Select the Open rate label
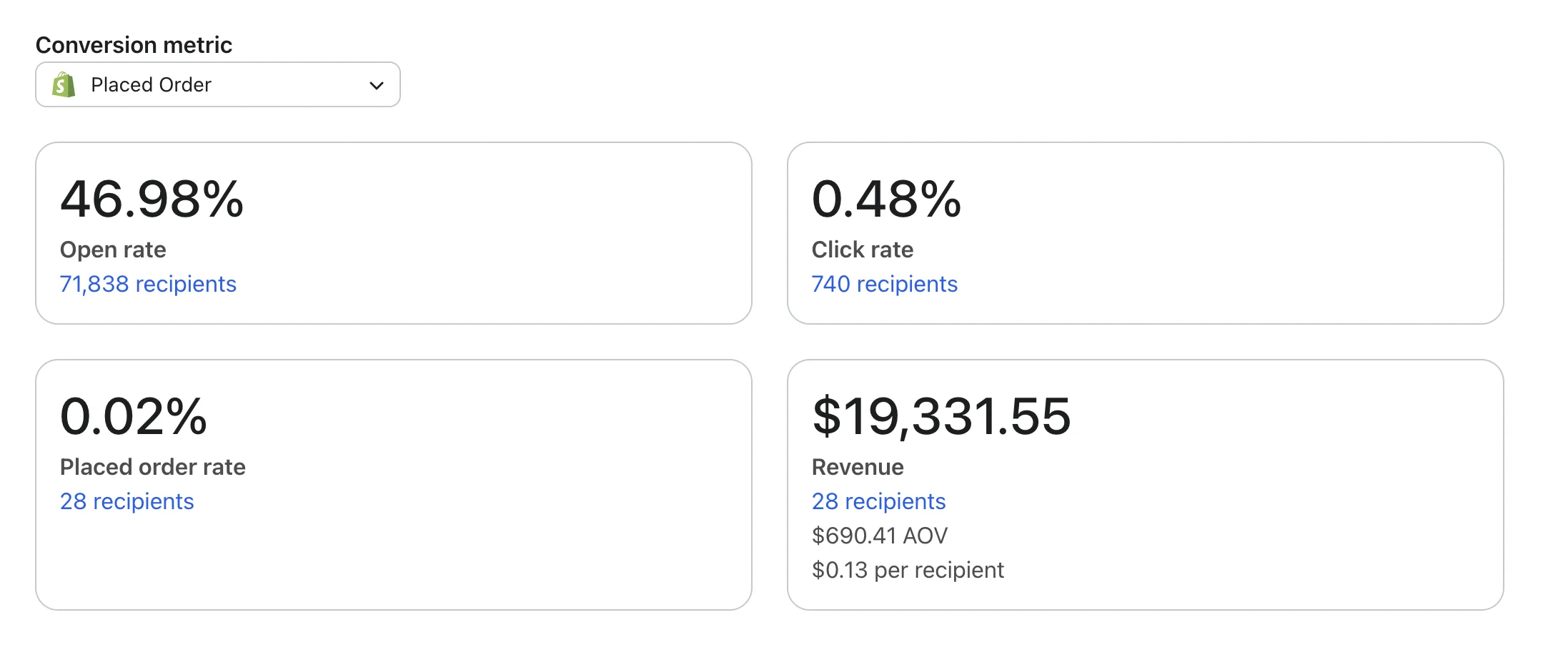 click(113, 250)
